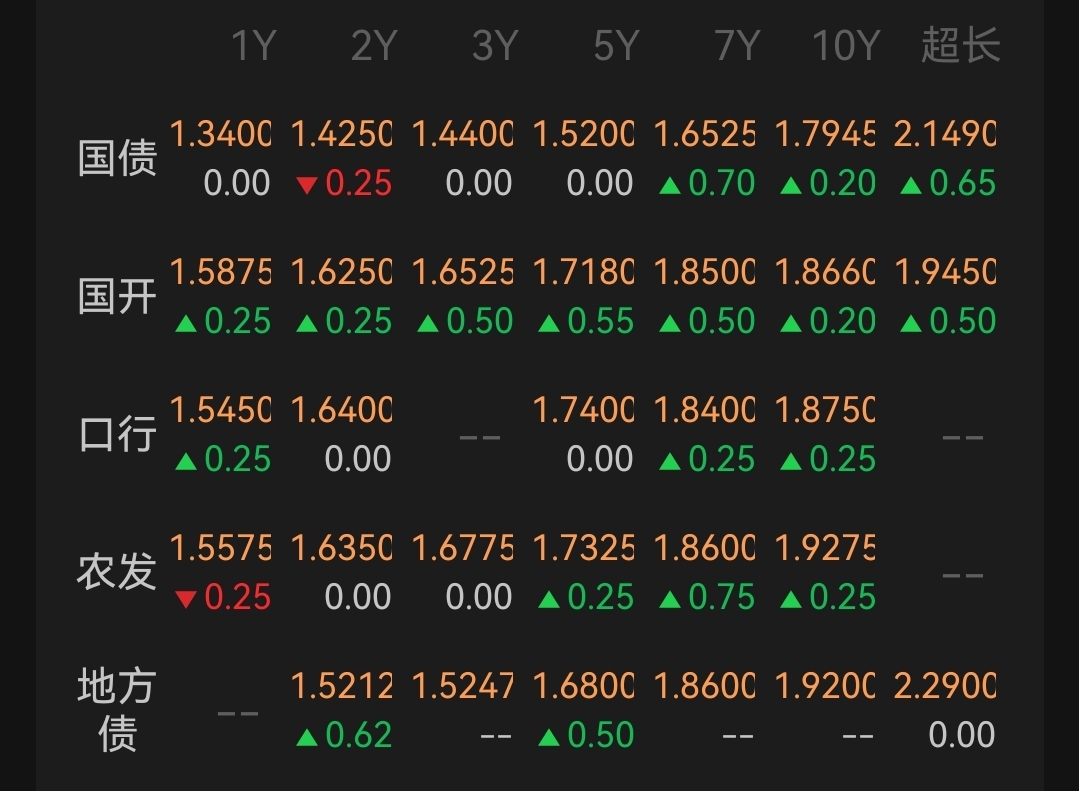Screen dimensions: 1079x791
Task: Click the 地方债 超长 yield 2.2900
Action: (x=945, y=686)
